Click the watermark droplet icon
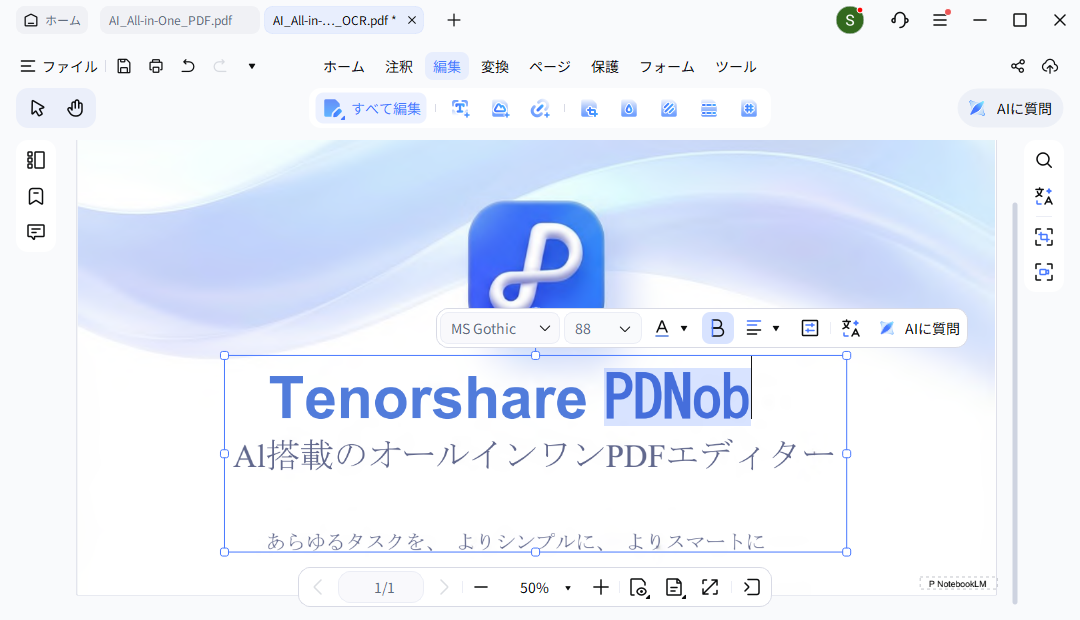1080x620 pixels. [629, 109]
